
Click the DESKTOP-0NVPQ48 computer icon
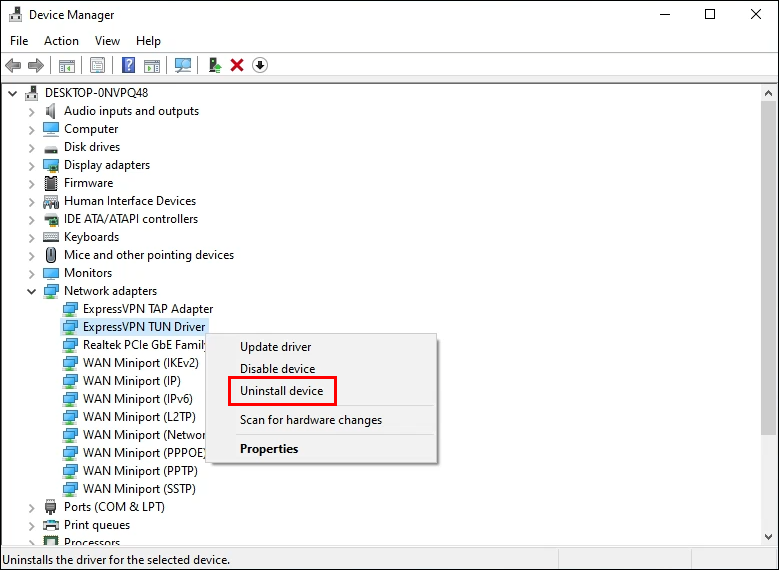[x=32, y=93]
